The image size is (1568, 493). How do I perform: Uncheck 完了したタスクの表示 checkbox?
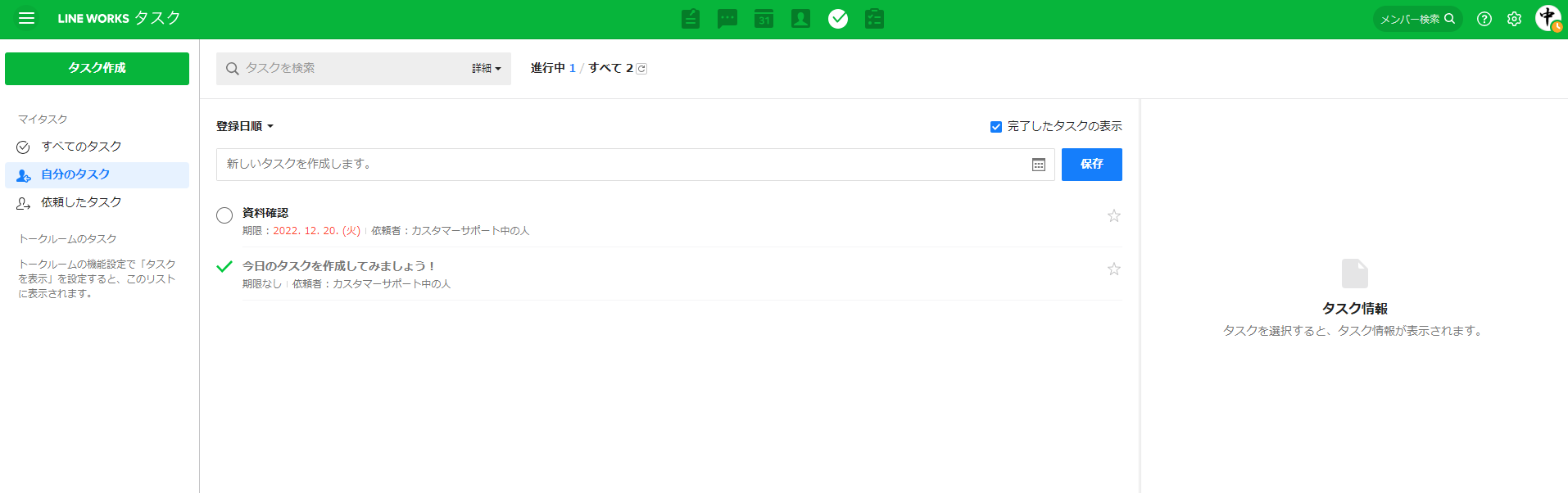(996, 127)
